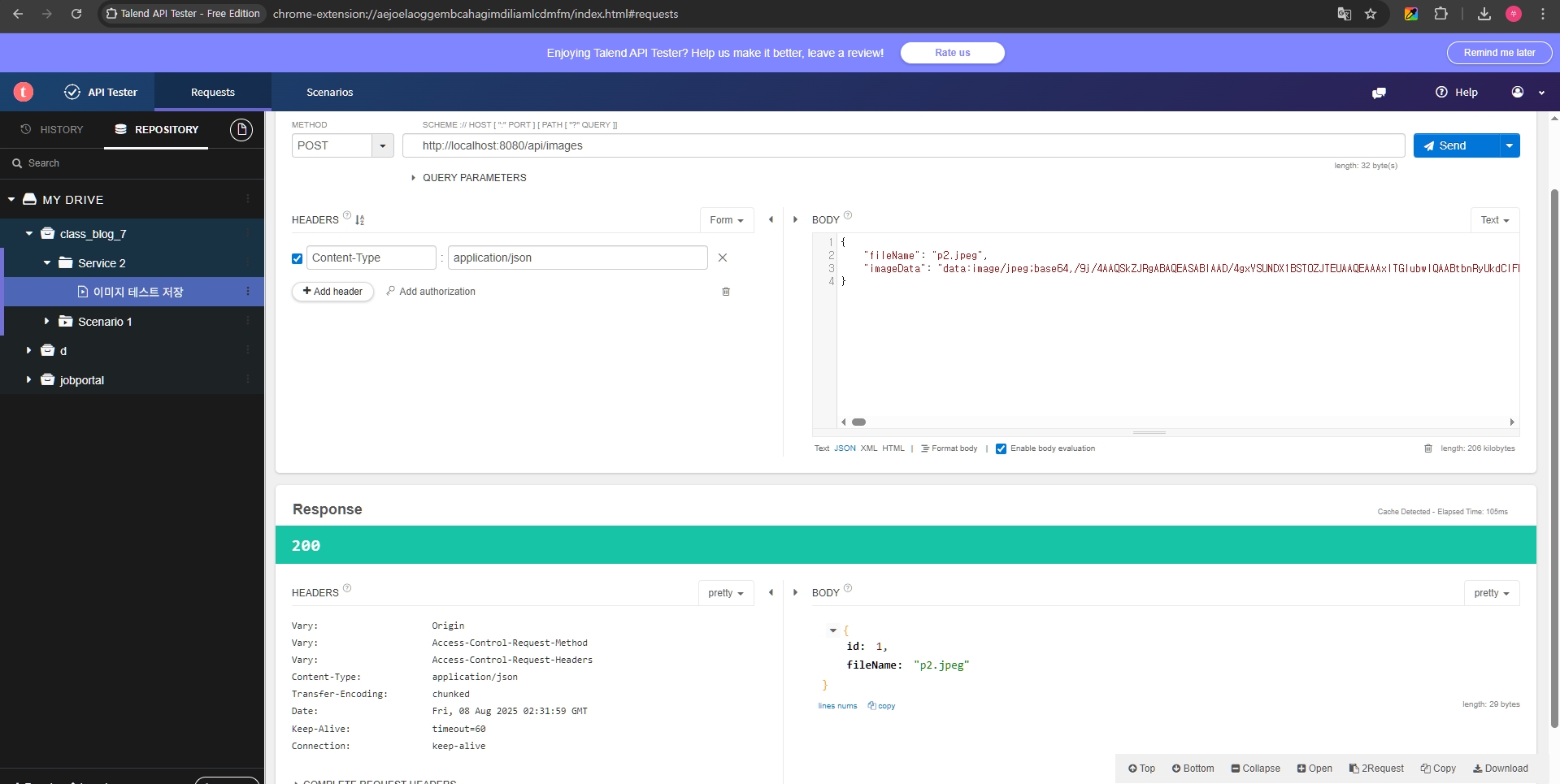
Task: Open the body Text type dropdown
Action: click(x=1495, y=220)
